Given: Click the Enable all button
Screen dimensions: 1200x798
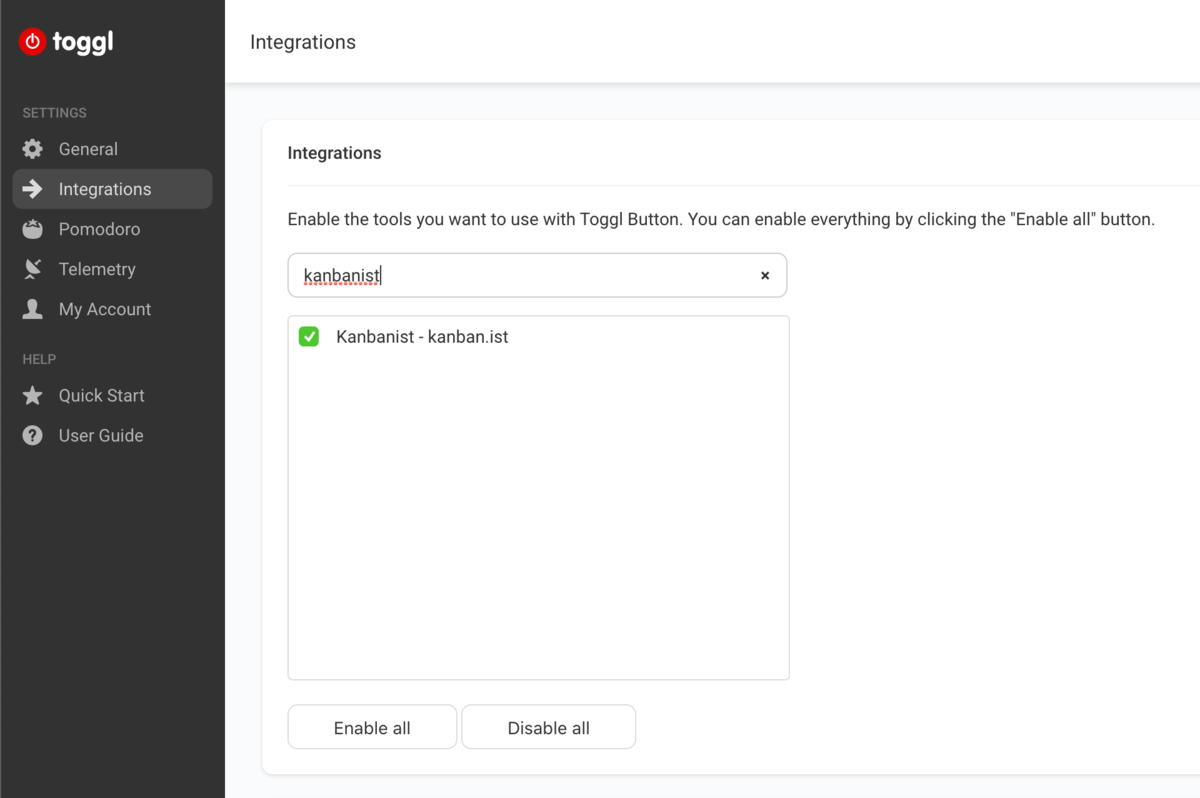Looking at the screenshot, I should click(372, 727).
